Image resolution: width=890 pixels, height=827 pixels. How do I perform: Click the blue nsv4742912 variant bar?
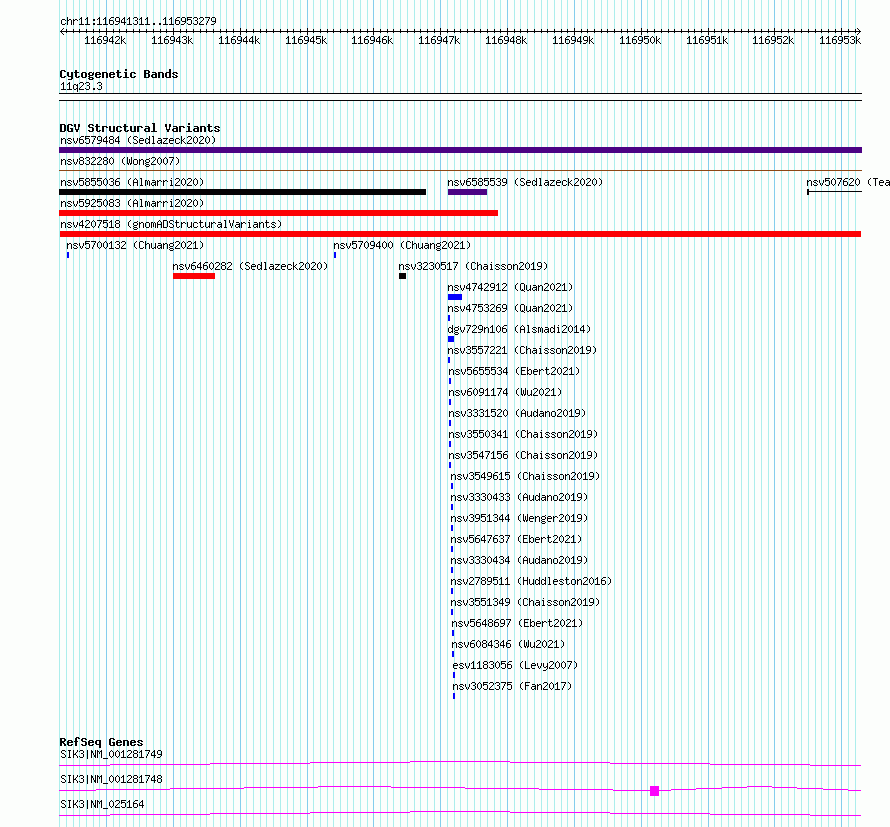tap(455, 297)
